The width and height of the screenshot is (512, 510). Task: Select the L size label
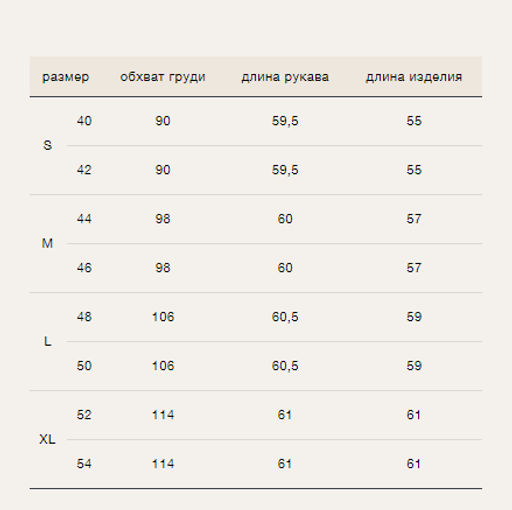click(47, 341)
